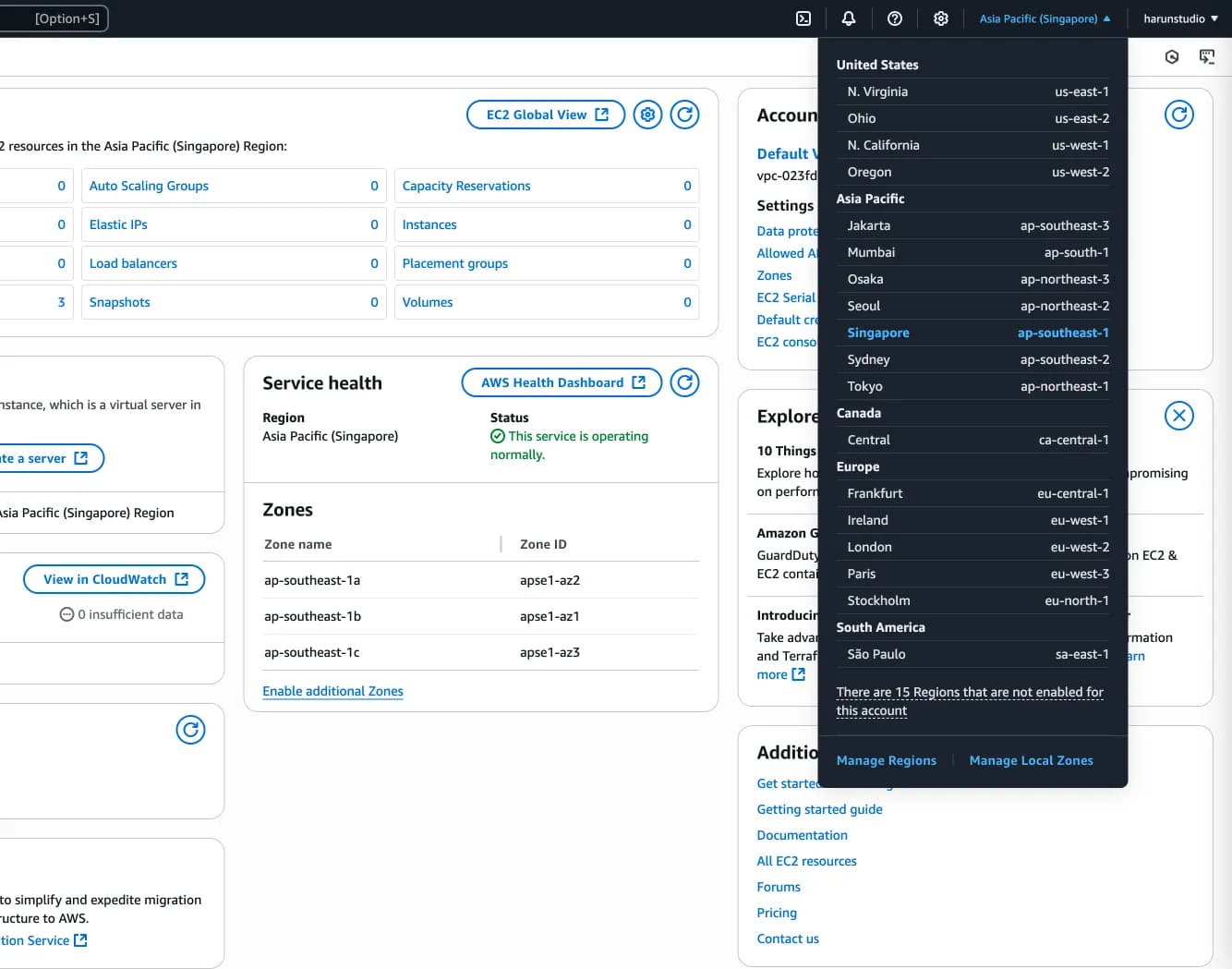Open the AWS Health Dashboard
Screen dimensions: 1232x969
[x=562, y=382]
